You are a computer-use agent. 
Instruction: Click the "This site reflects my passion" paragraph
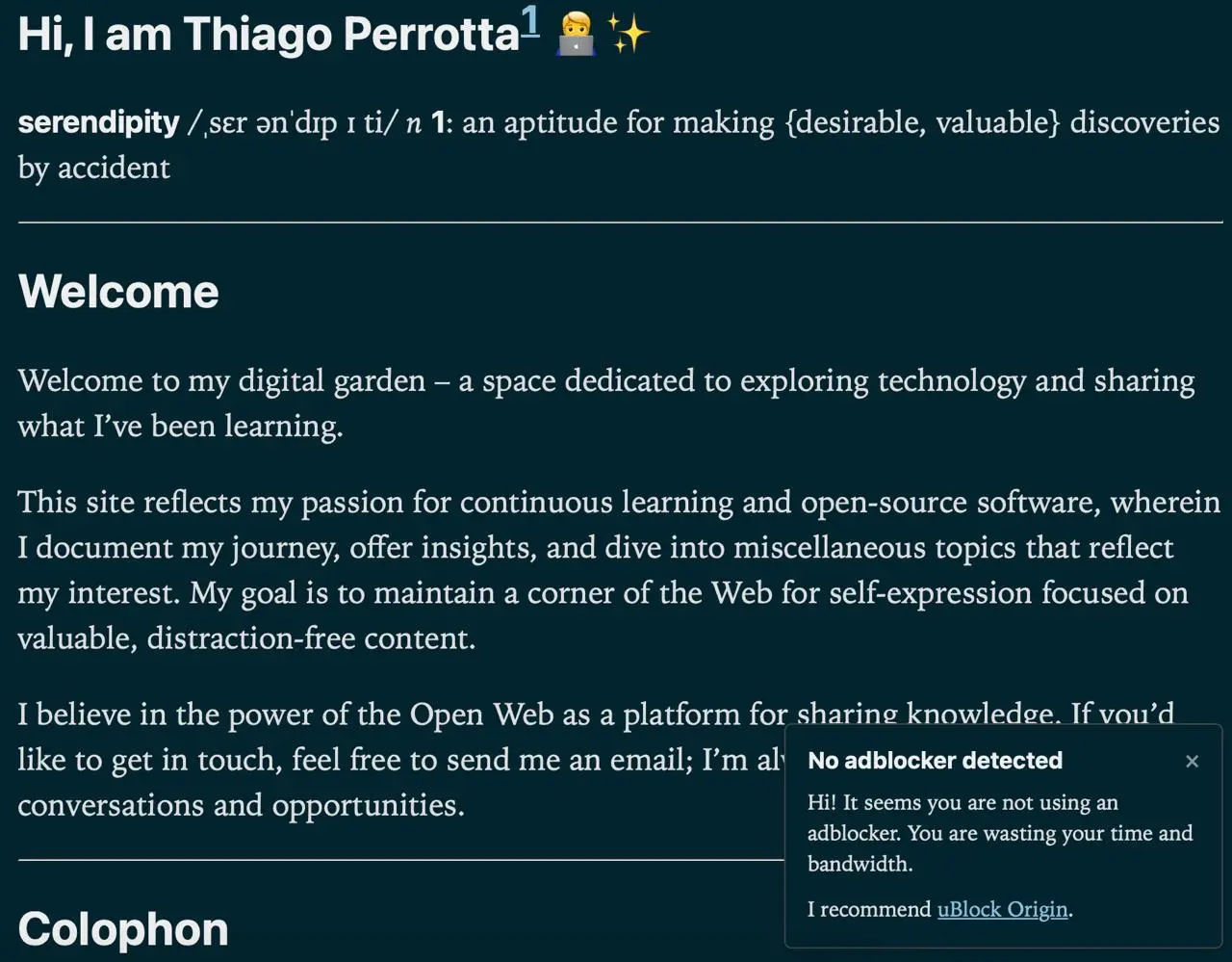(619, 569)
